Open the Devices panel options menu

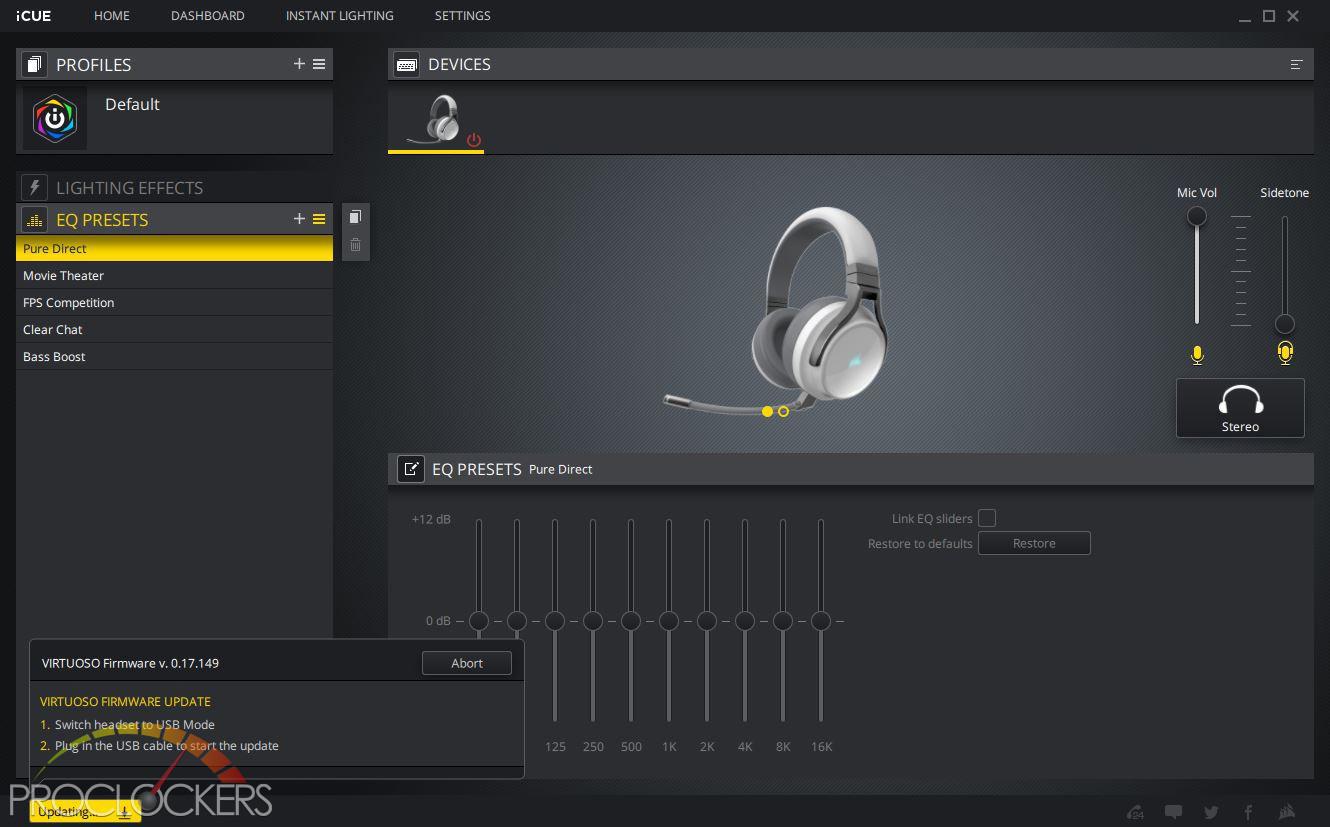point(1296,64)
